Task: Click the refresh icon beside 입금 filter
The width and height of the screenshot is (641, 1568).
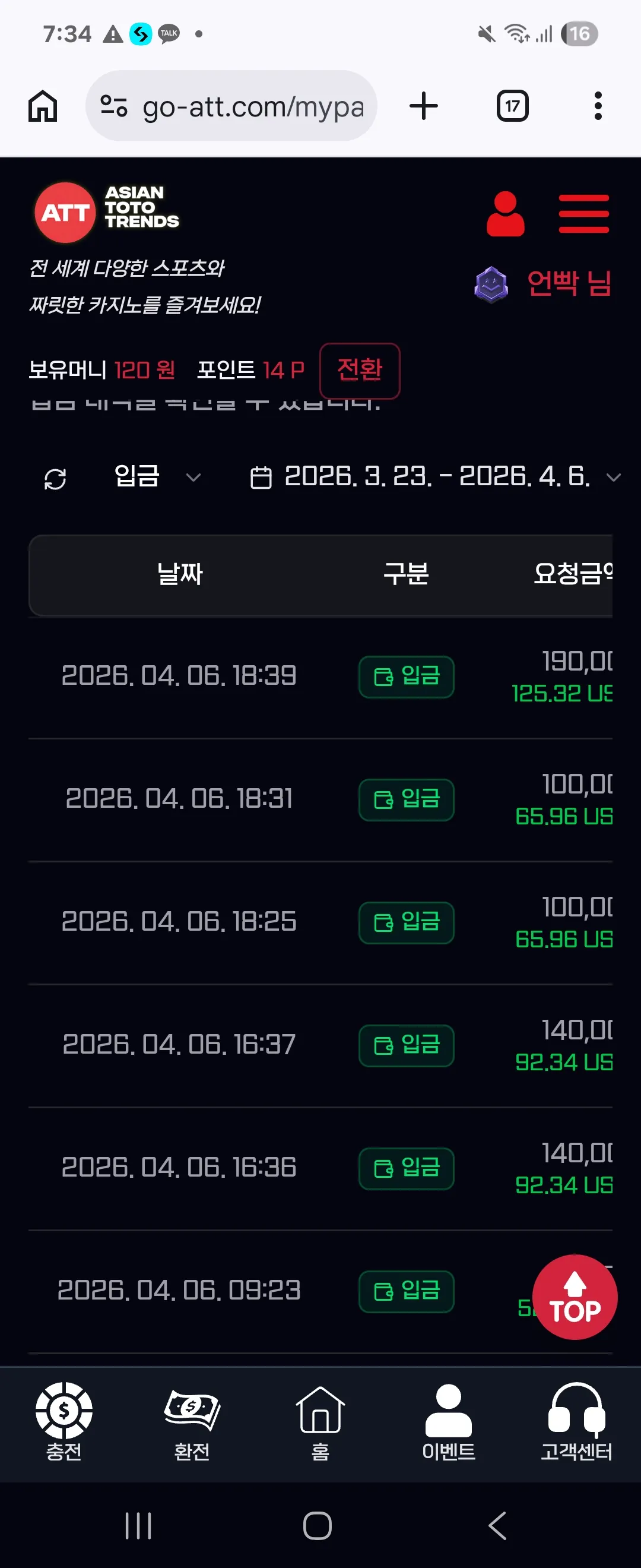Action: click(x=55, y=479)
